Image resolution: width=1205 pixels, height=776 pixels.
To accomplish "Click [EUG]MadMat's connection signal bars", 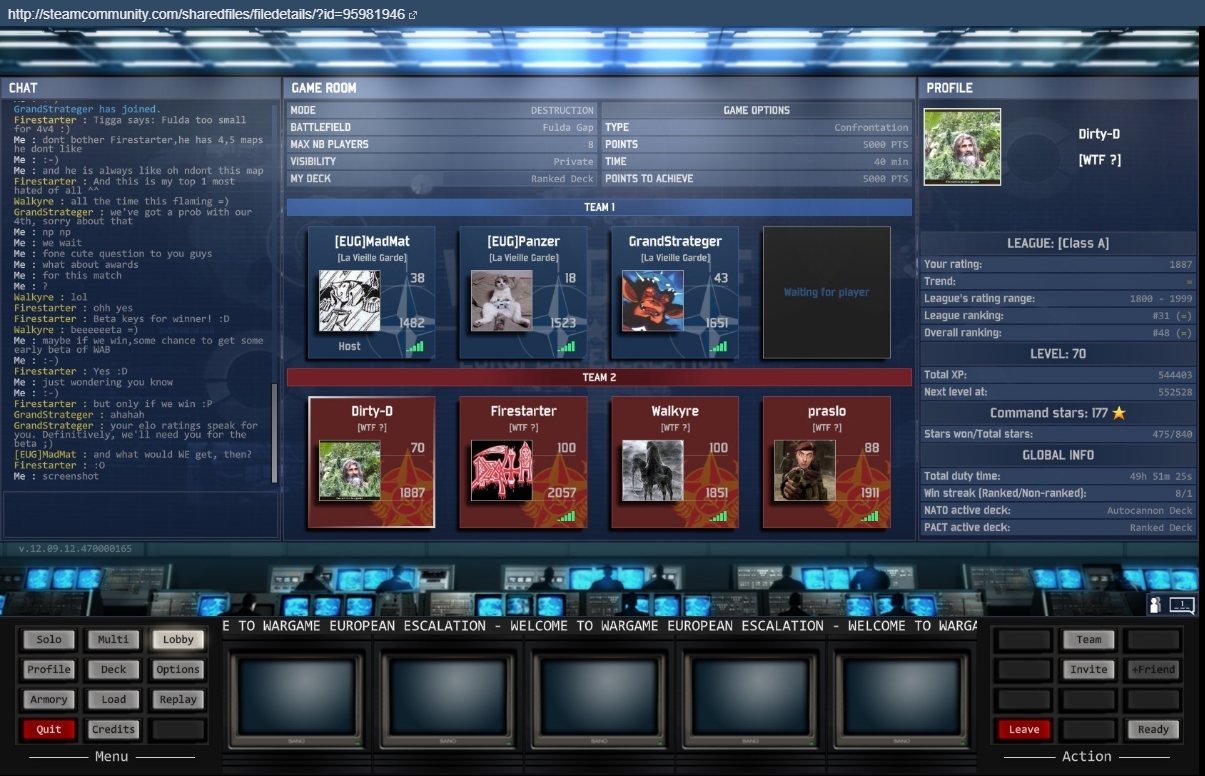I will (415, 347).
